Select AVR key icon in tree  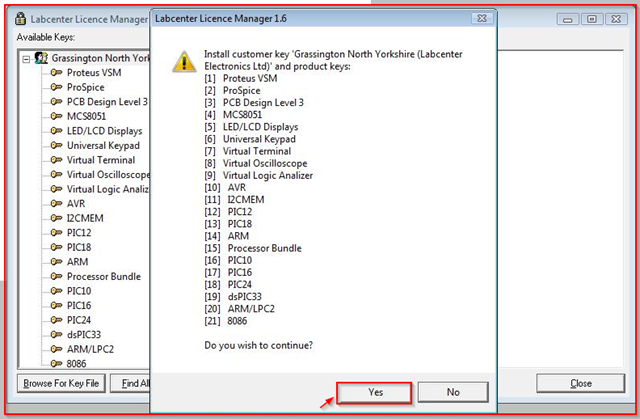[x=56, y=204]
